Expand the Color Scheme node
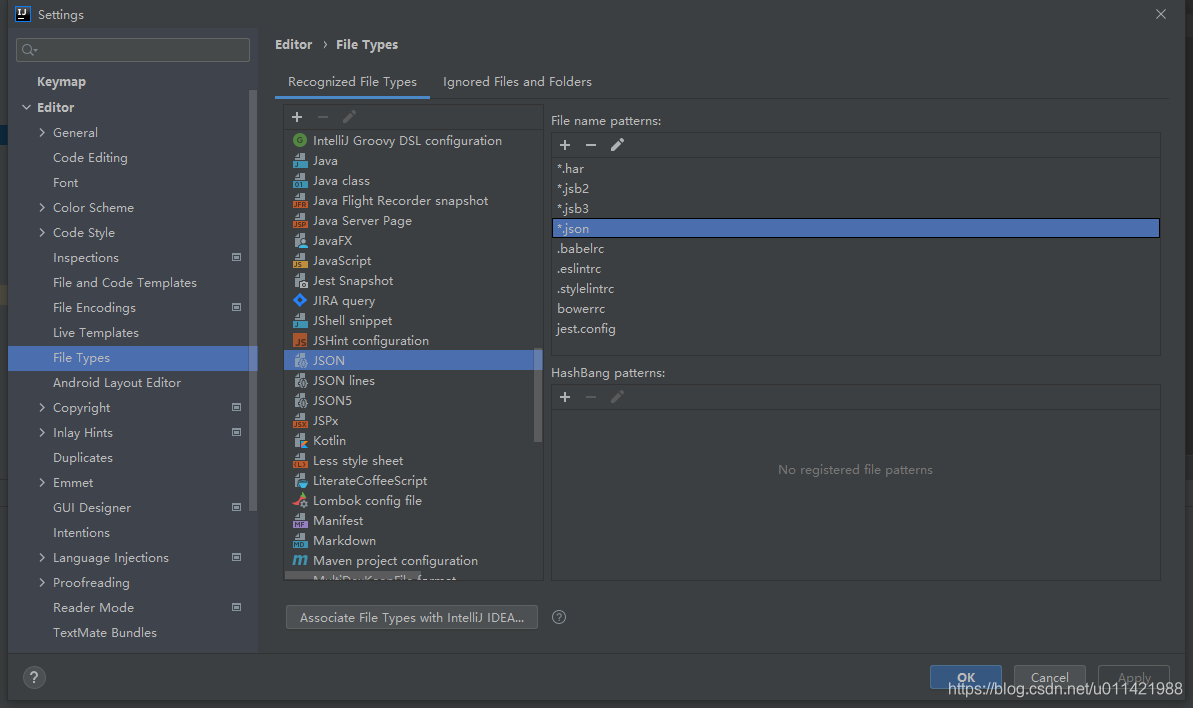1193x708 pixels. pyautogui.click(x=42, y=208)
